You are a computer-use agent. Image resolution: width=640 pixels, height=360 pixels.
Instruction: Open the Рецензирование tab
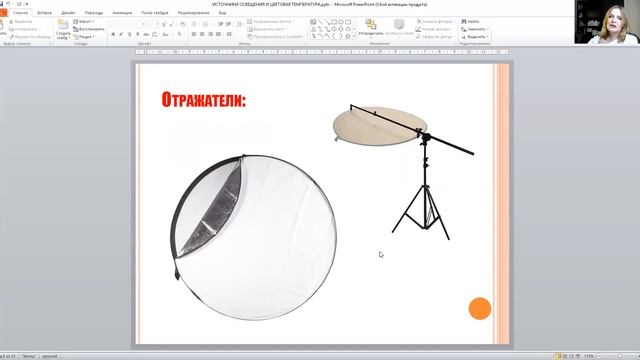[193, 13]
